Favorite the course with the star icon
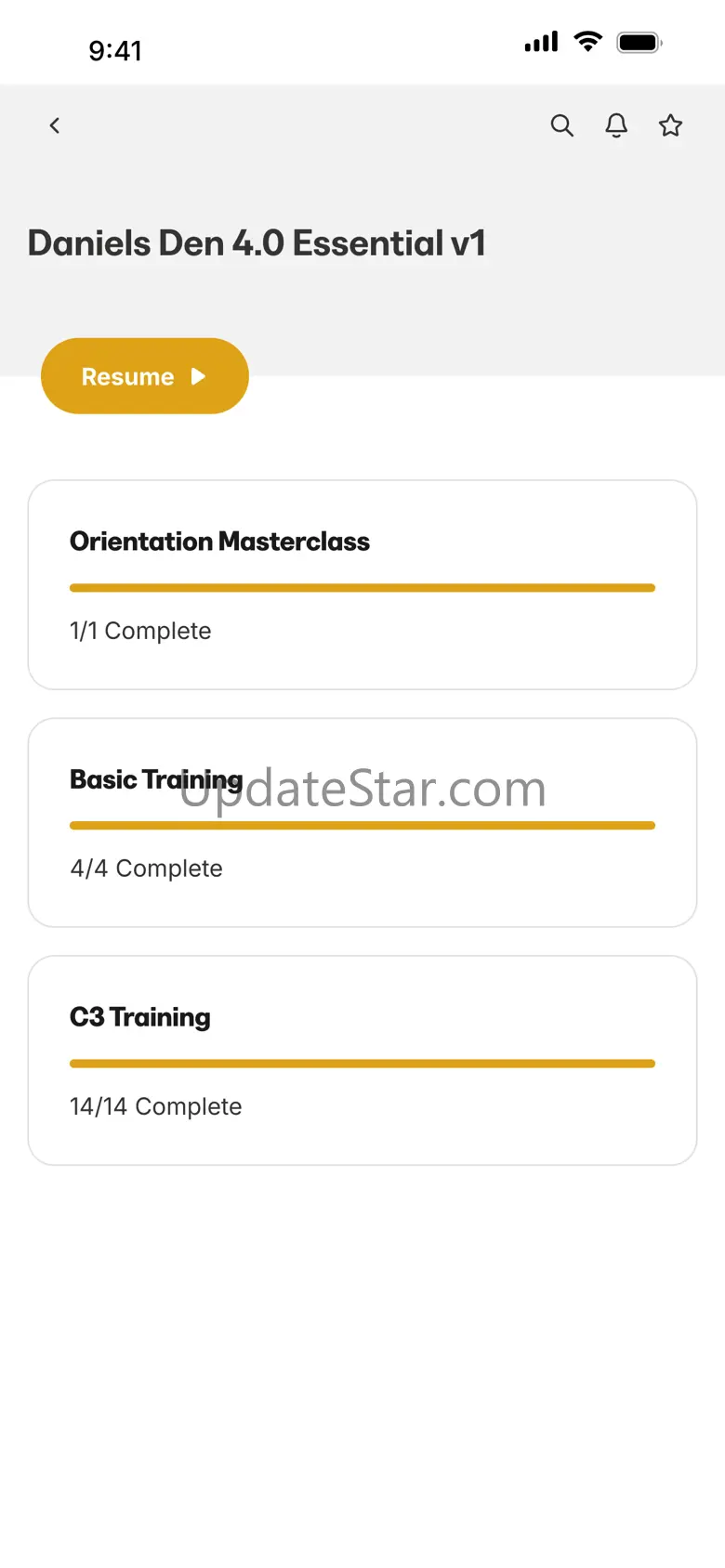 (671, 125)
